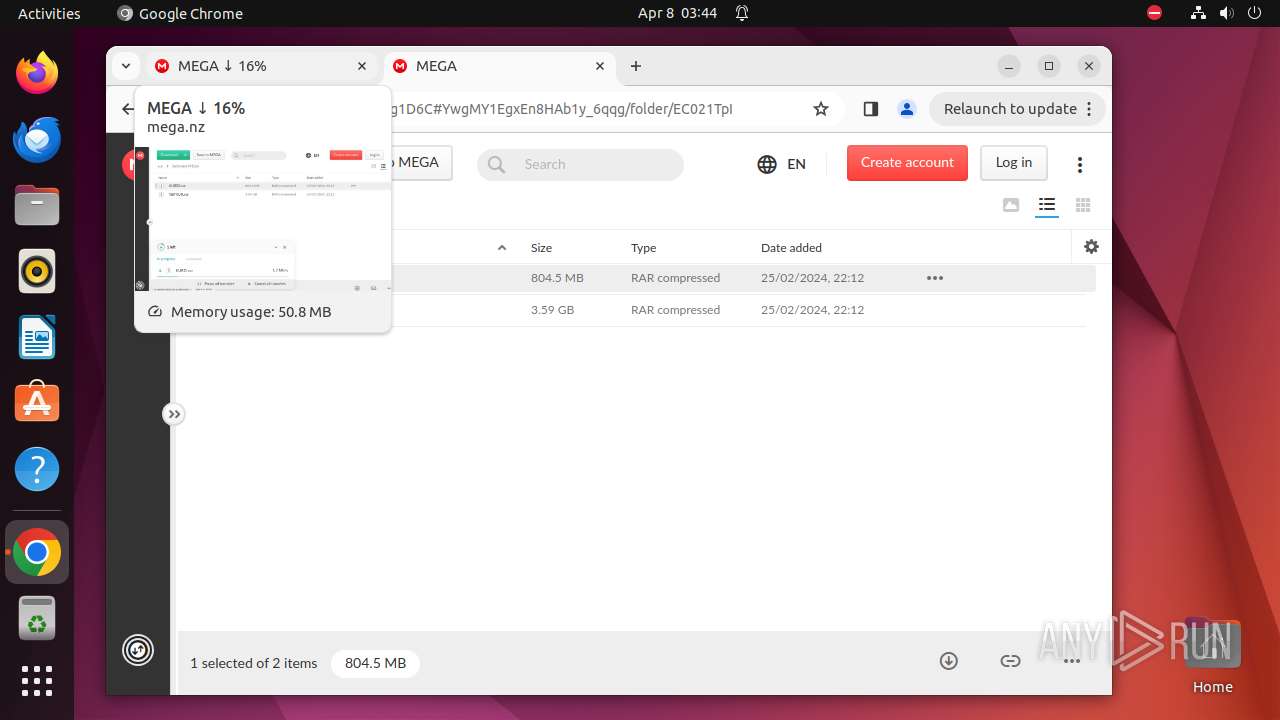This screenshot has height=720, width=1280.
Task: Open the power tray icon
Action: pyautogui.click(x=1254, y=13)
